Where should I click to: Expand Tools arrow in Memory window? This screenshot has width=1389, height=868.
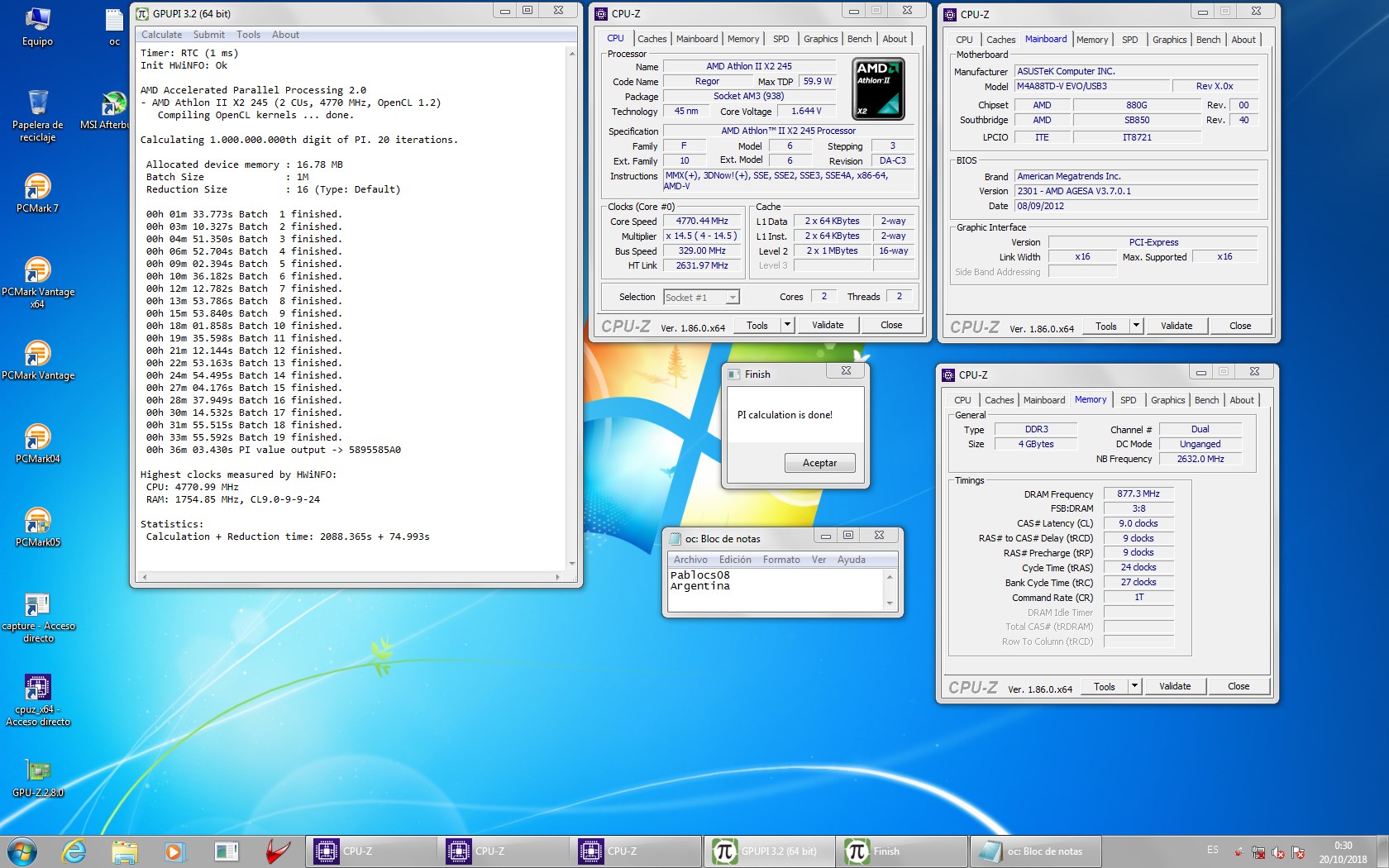(x=1134, y=686)
